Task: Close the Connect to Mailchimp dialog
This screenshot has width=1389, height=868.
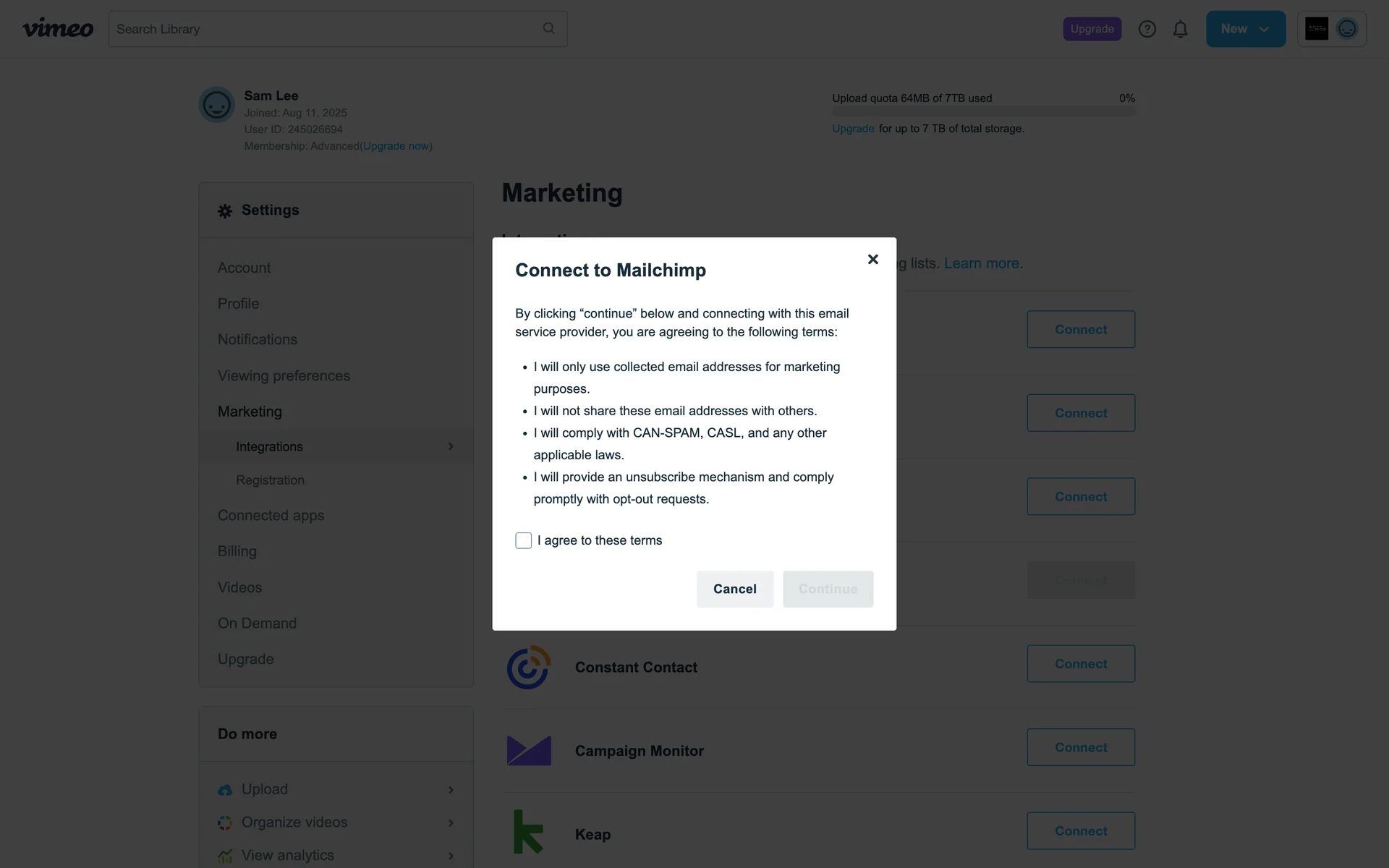Action: click(872, 259)
